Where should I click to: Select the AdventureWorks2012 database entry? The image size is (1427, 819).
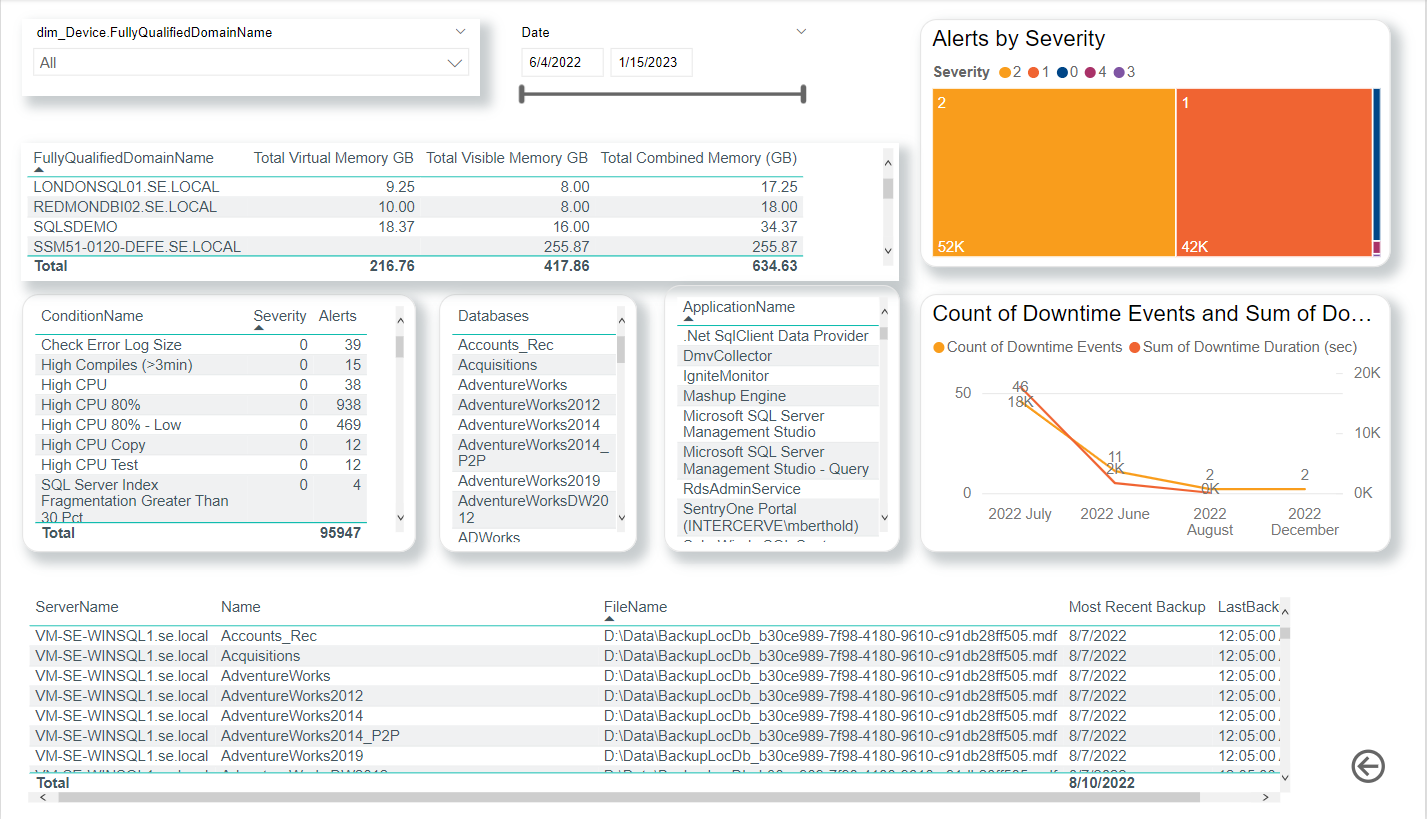pyautogui.click(x=528, y=405)
